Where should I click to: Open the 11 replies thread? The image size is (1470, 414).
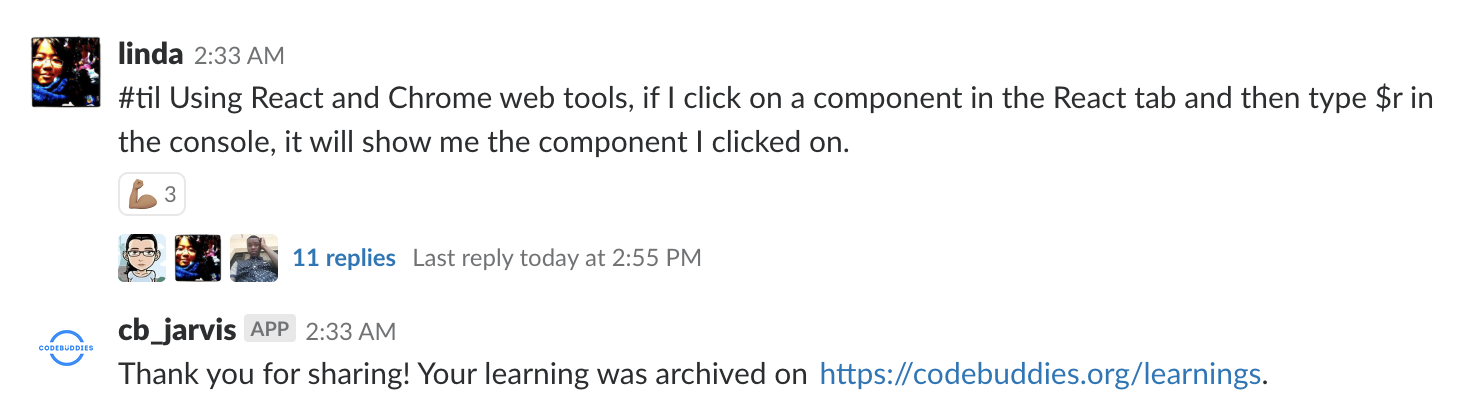(344, 258)
